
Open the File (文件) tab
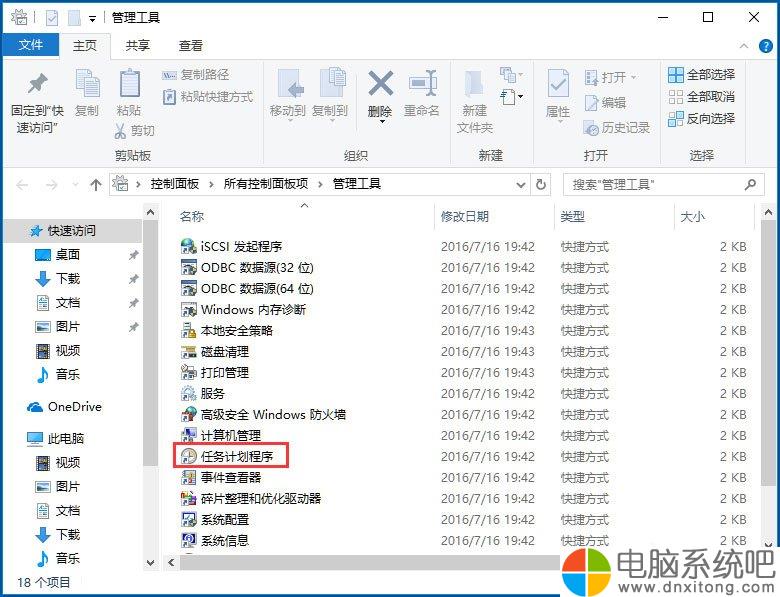click(31, 45)
